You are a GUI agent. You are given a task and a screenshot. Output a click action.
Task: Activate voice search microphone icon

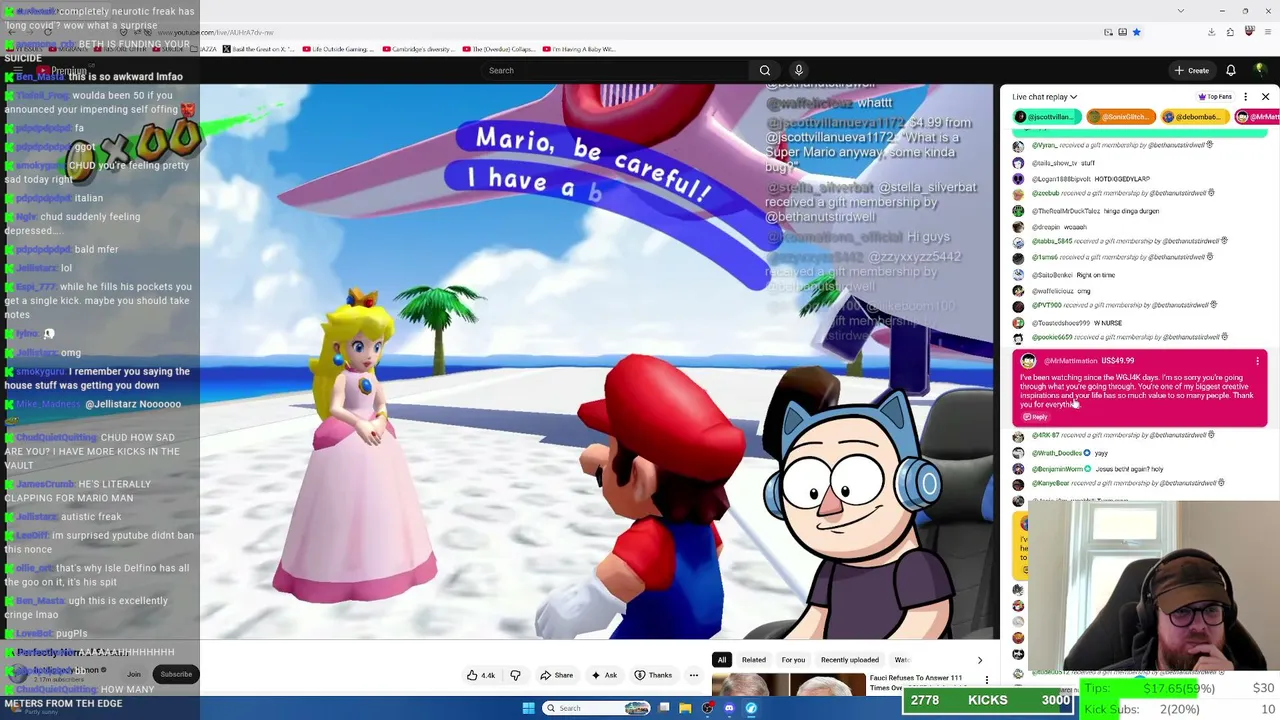pyautogui.click(x=798, y=70)
